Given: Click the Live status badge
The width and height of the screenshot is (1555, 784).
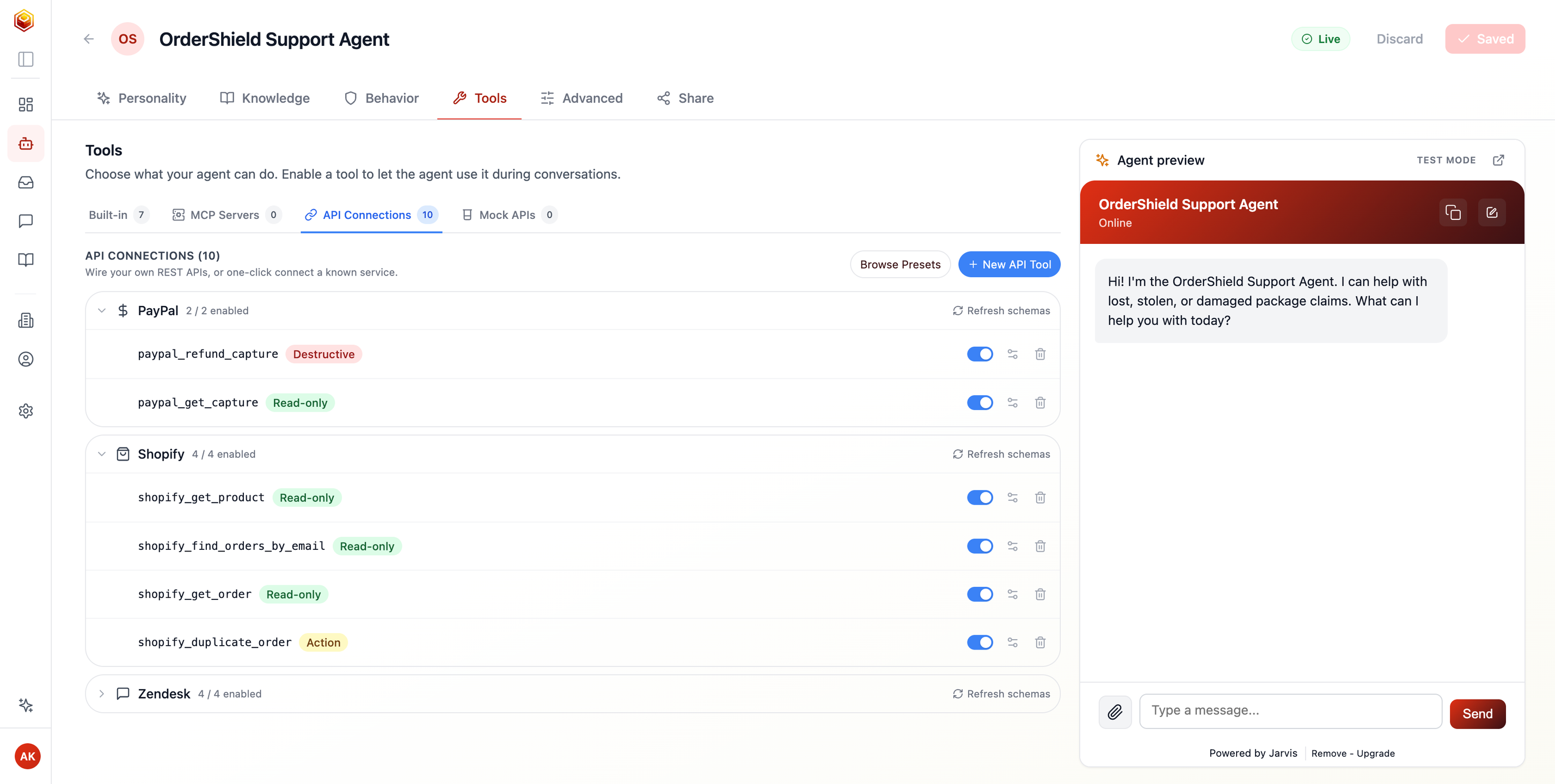Looking at the screenshot, I should pyautogui.click(x=1320, y=39).
